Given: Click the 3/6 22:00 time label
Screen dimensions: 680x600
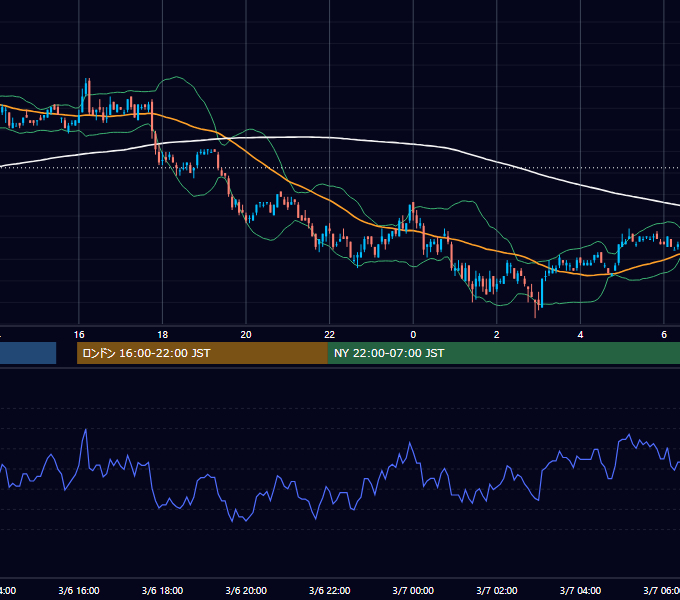Looking at the screenshot, I should [x=330, y=590].
